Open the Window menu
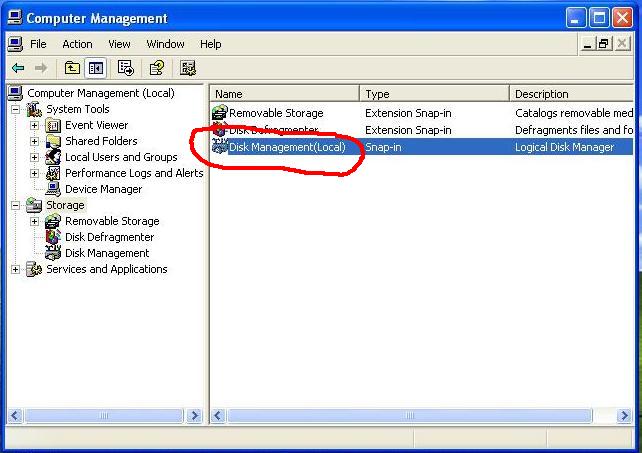Viewport: 642px width, 453px height. click(x=165, y=44)
